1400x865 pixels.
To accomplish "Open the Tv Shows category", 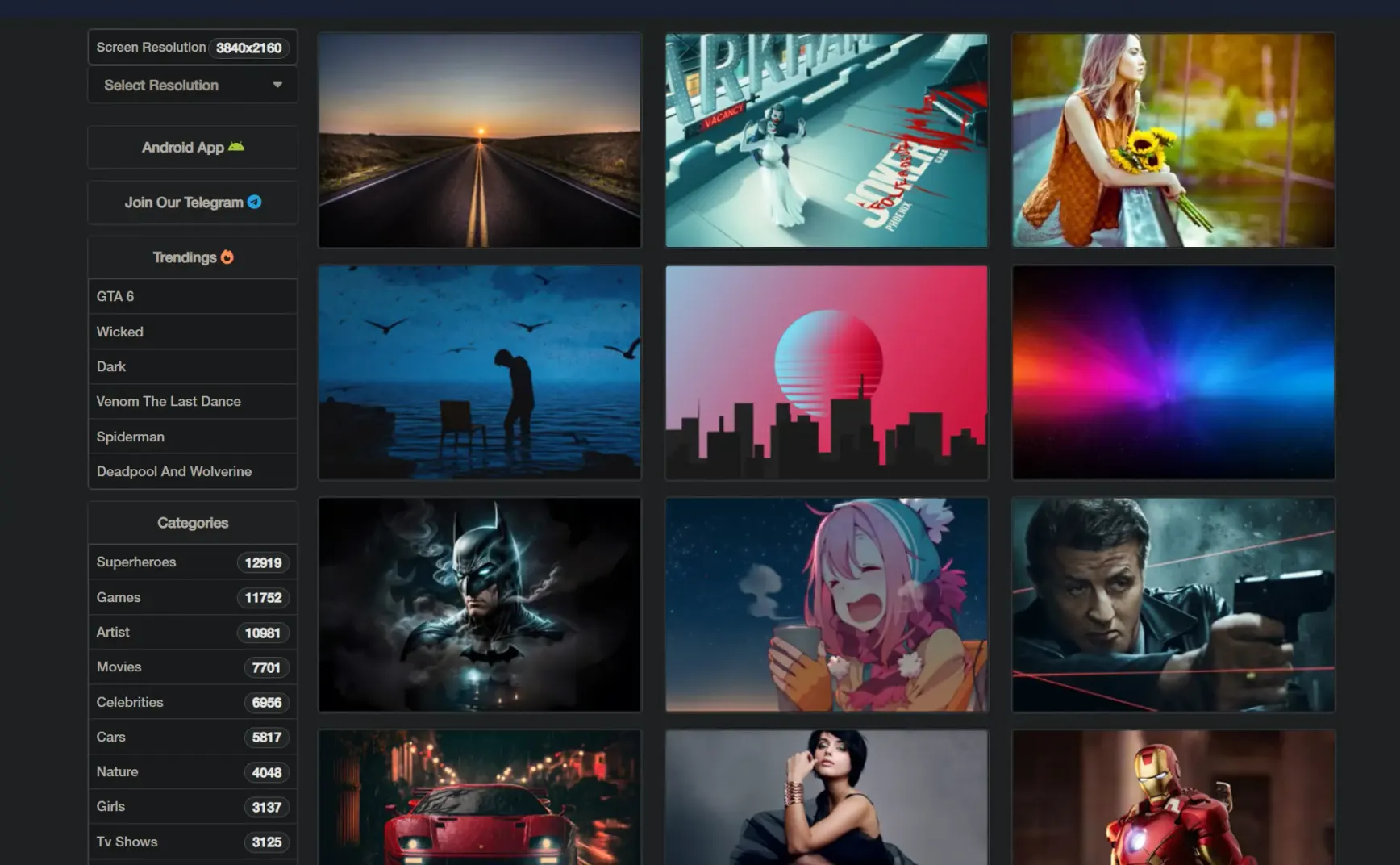I will pos(193,842).
